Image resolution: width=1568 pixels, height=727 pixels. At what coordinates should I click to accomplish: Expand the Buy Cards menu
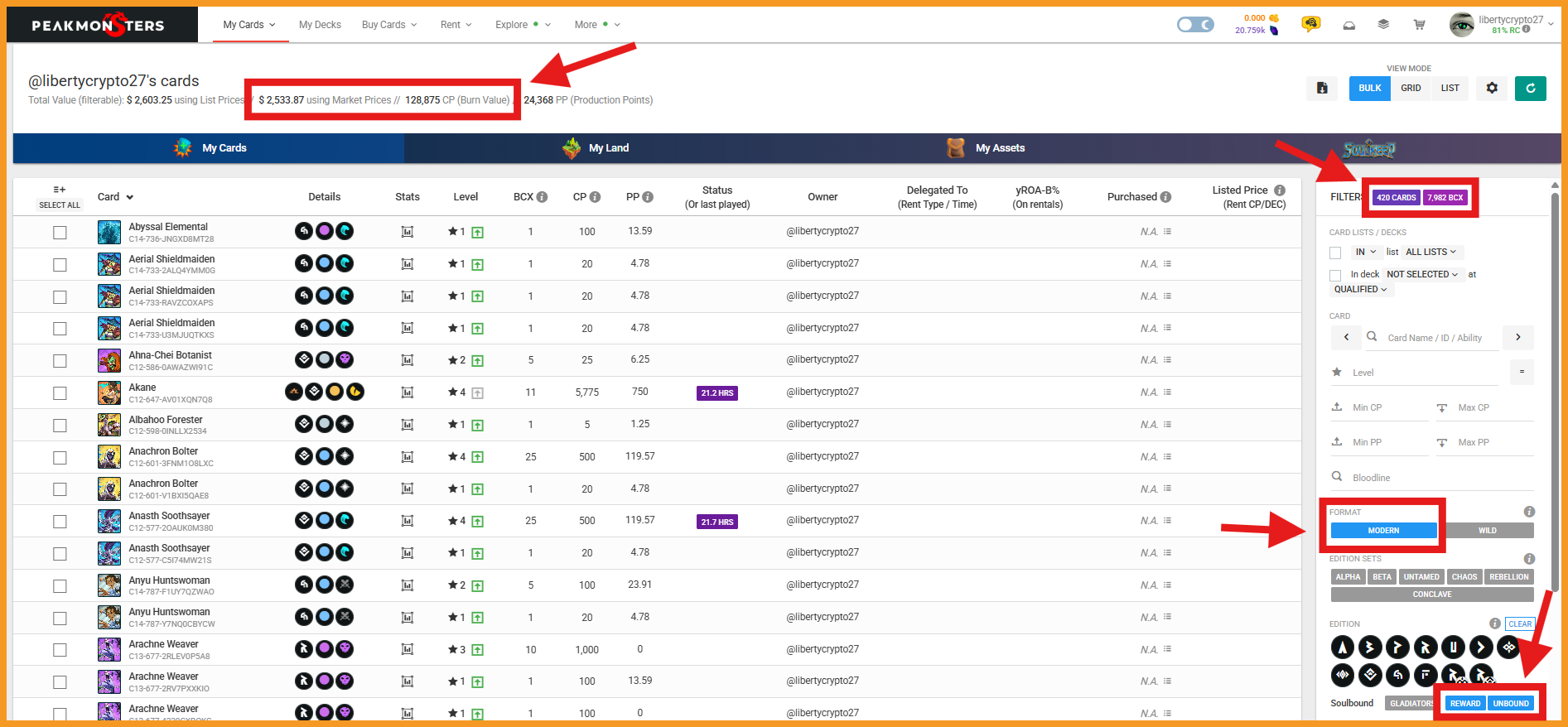click(389, 25)
